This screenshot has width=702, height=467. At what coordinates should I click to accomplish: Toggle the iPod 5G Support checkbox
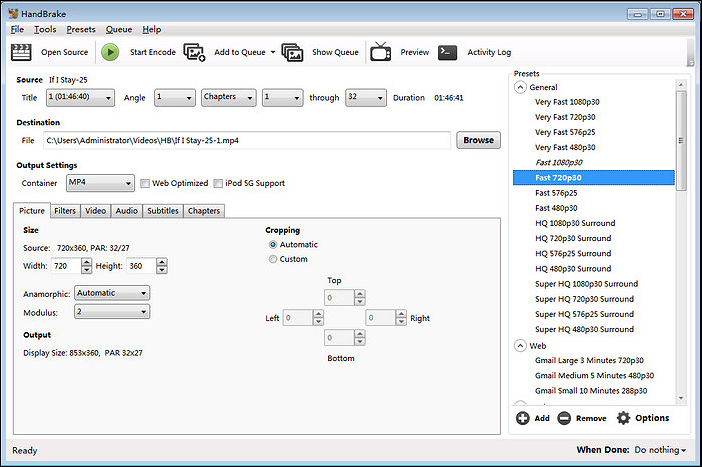[x=218, y=183]
